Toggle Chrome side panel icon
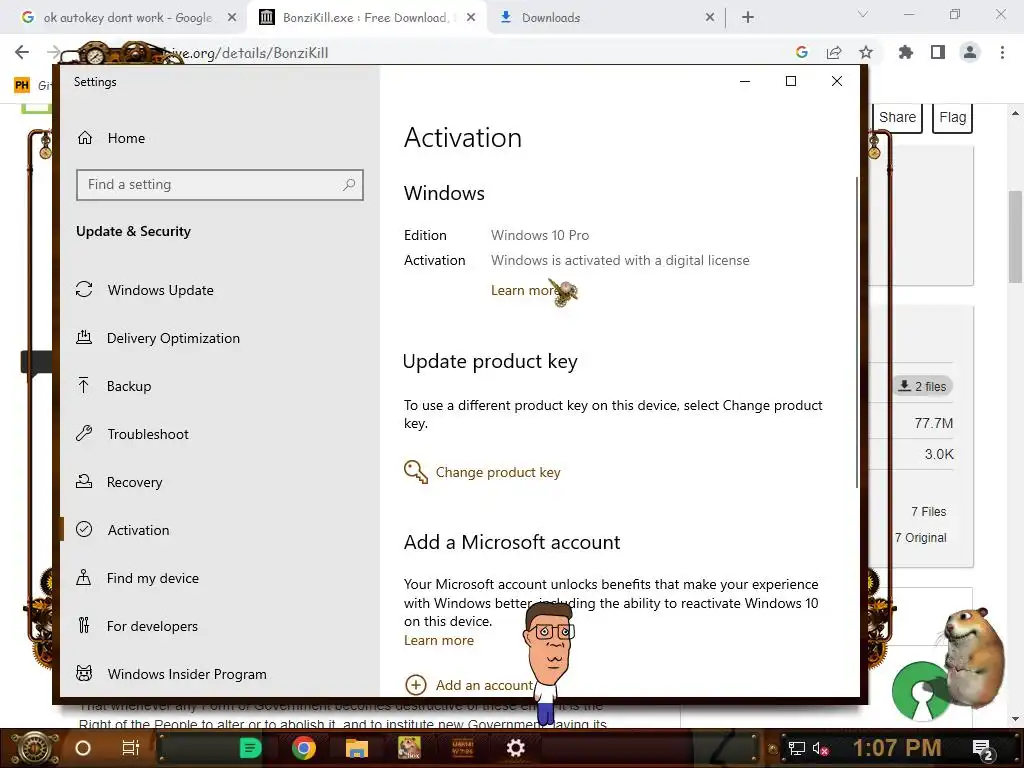 pos(938,52)
